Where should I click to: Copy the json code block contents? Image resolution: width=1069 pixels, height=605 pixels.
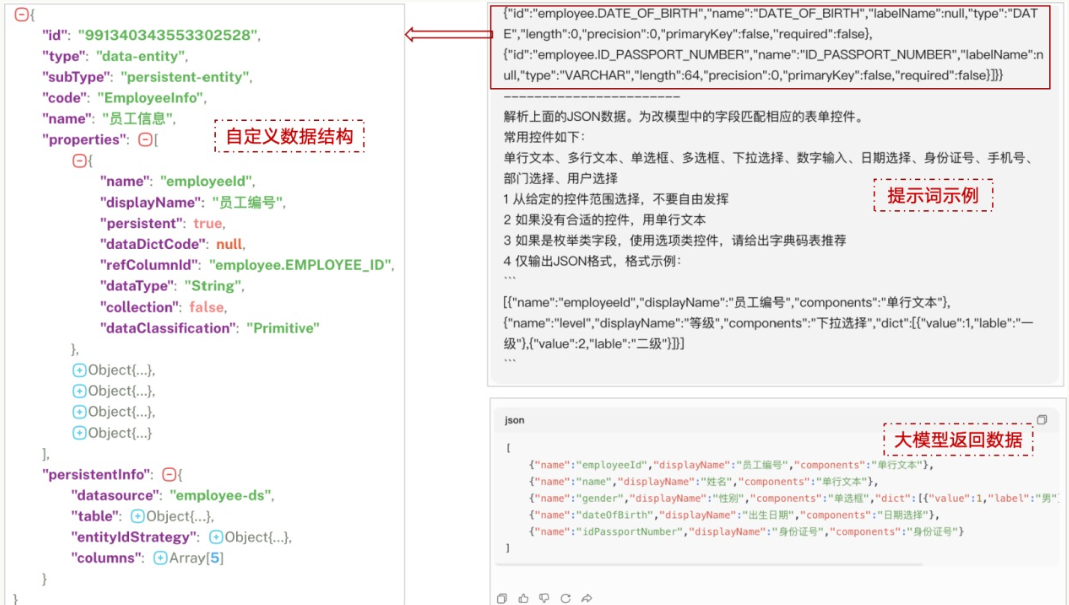pyautogui.click(x=1042, y=419)
